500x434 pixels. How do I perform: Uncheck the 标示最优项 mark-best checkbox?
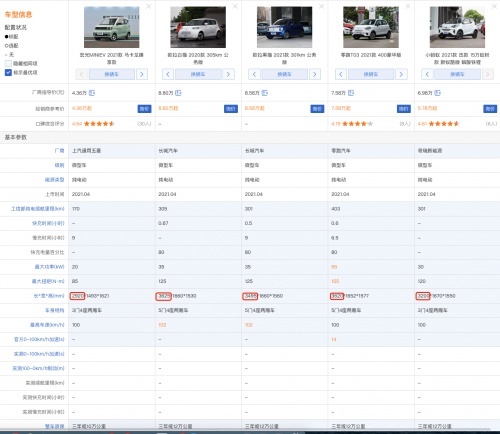[x=8, y=72]
